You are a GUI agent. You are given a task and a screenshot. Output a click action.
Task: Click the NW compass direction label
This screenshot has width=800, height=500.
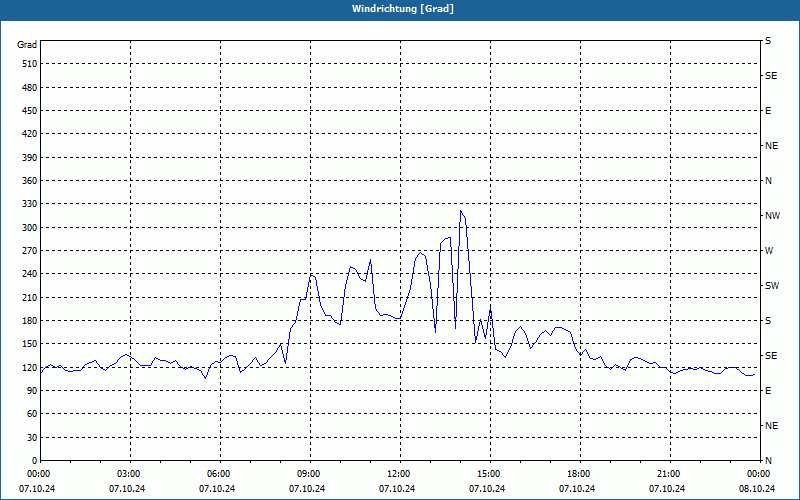coord(772,216)
